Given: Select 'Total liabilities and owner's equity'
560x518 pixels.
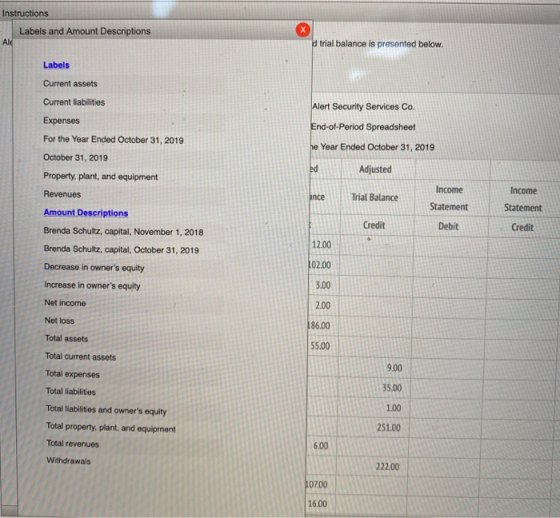Looking at the screenshot, I should [x=106, y=410].
